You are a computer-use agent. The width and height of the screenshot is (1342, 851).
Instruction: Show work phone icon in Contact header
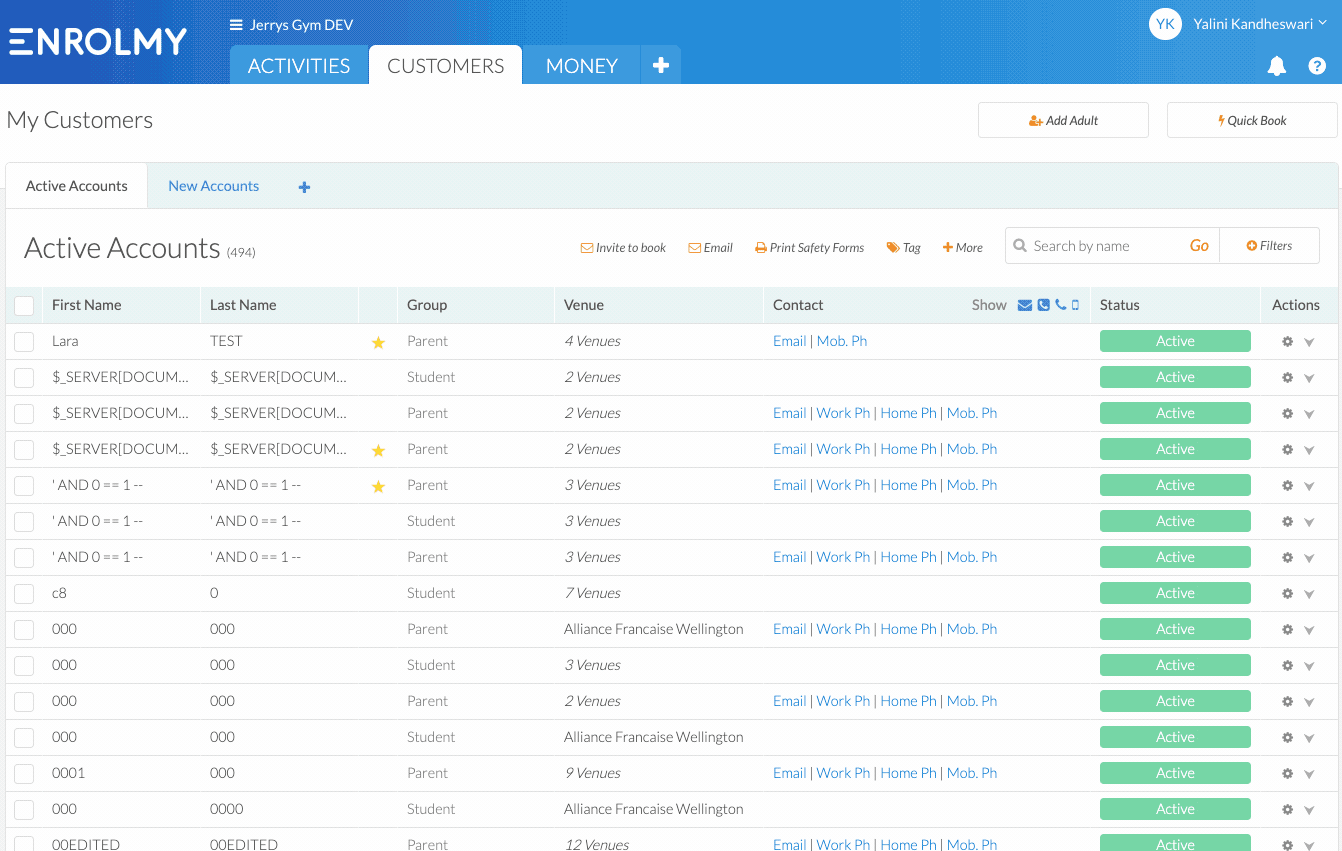tap(1044, 305)
